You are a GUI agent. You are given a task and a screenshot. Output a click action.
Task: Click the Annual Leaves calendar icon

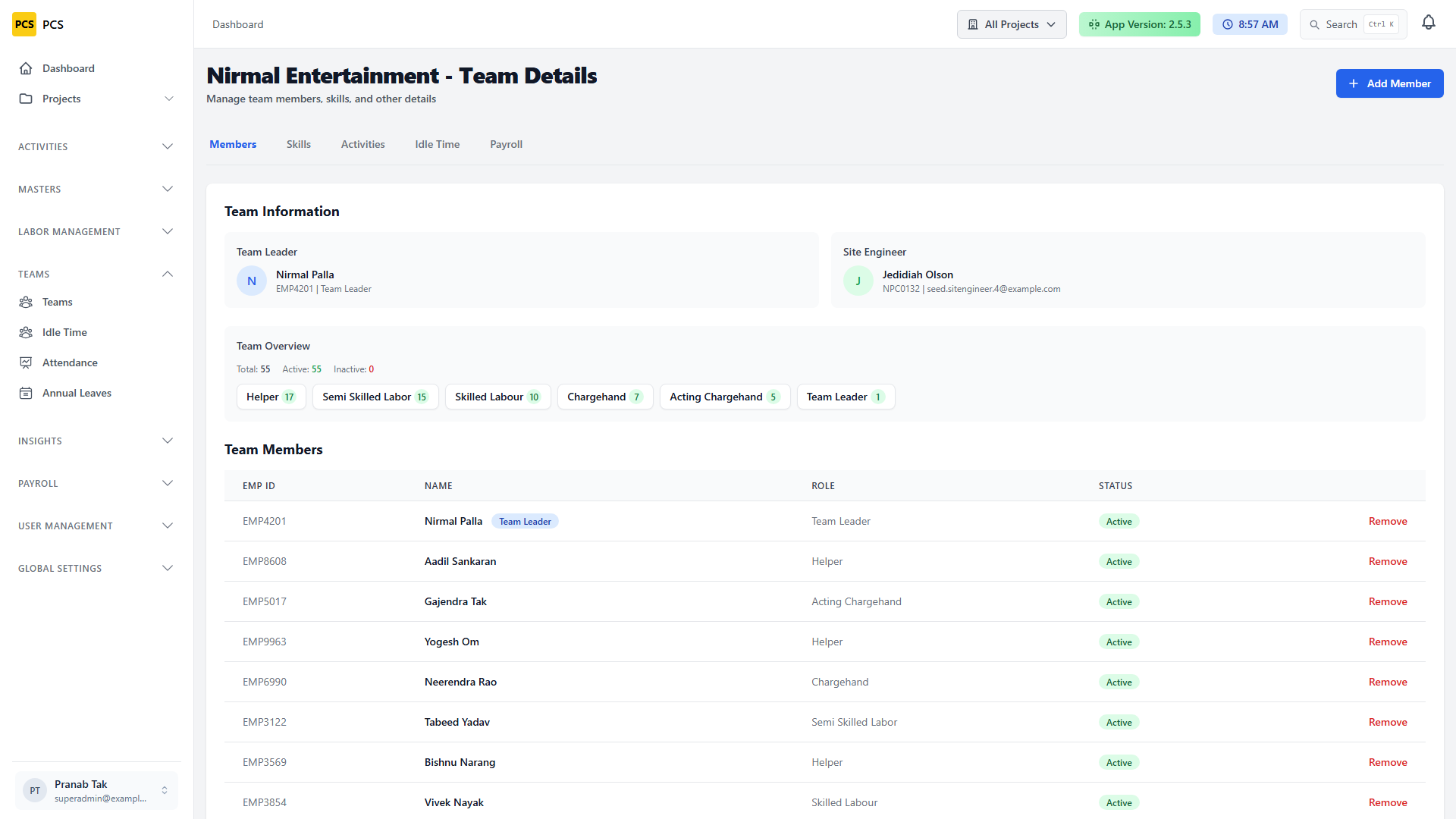click(26, 393)
